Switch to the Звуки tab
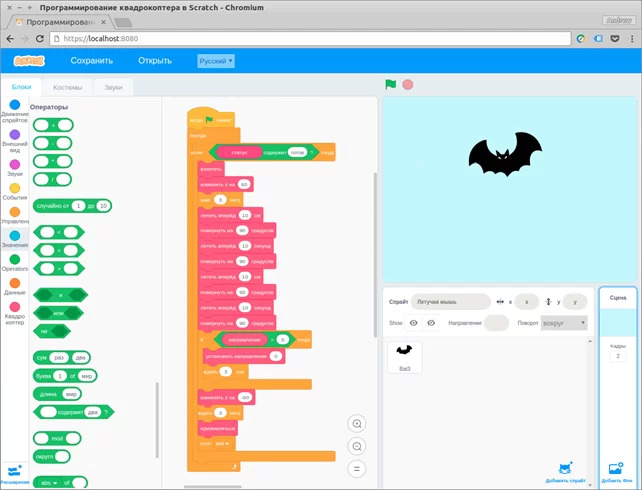Viewport: 642px width, 490px height. [x=113, y=88]
